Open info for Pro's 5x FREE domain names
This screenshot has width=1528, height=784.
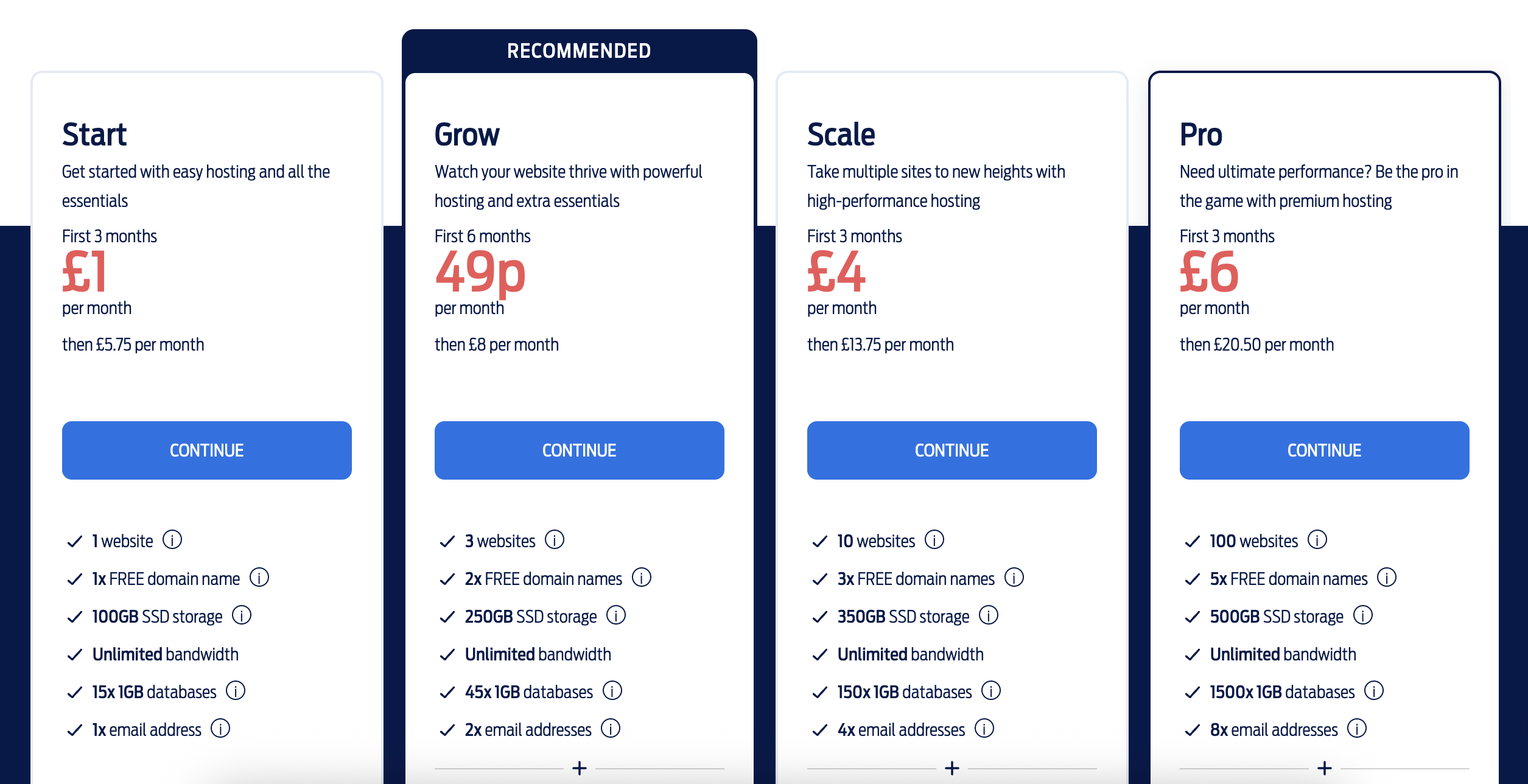tap(1387, 578)
